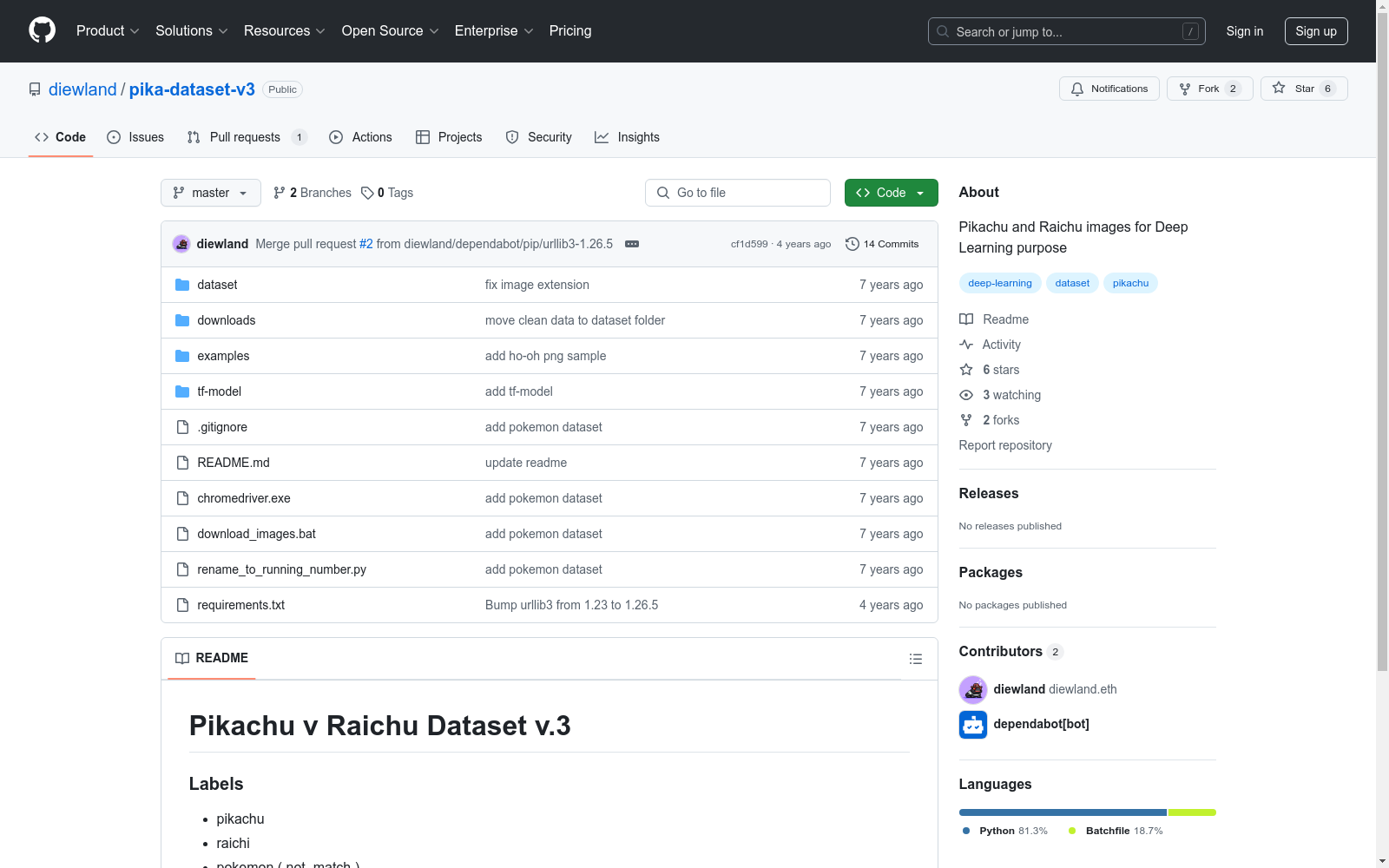Select the README tab

pos(212,658)
